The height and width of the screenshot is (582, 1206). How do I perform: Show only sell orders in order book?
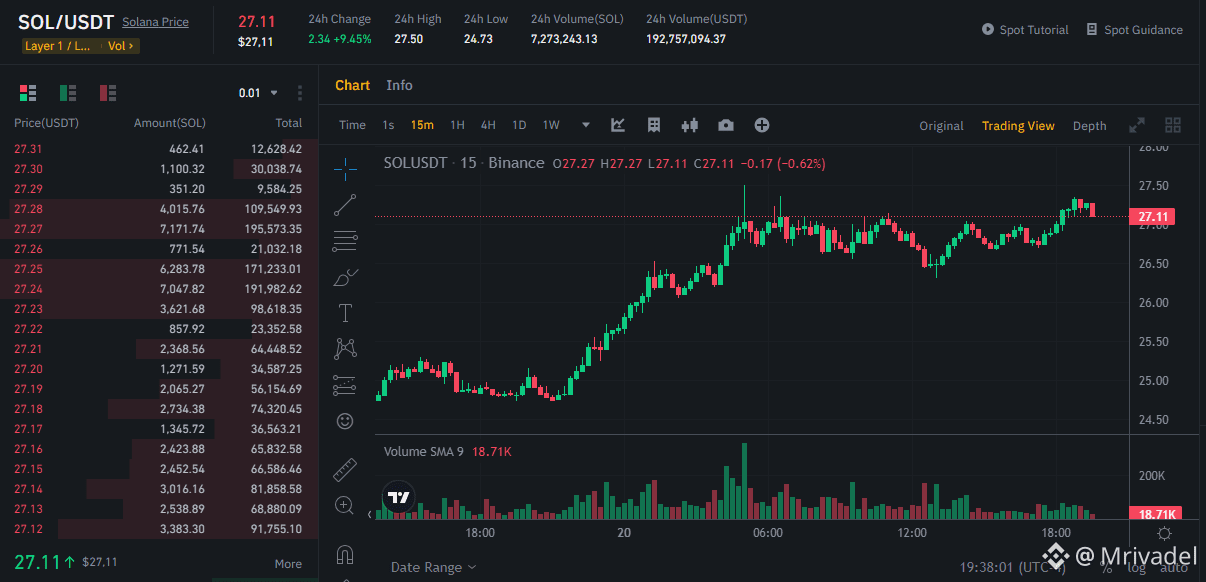[108, 93]
